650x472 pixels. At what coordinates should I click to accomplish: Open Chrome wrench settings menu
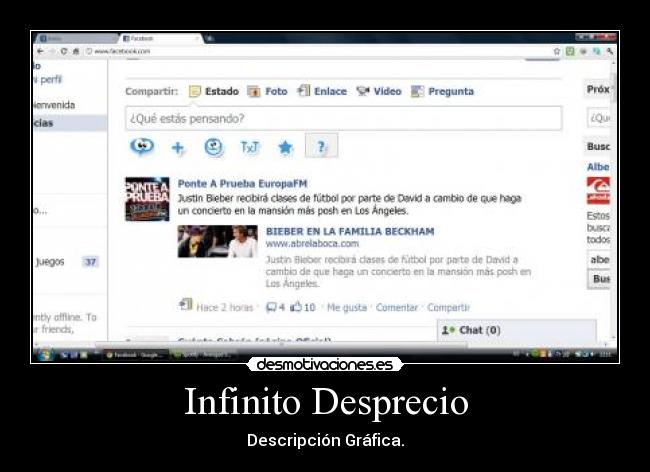[610, 51]
